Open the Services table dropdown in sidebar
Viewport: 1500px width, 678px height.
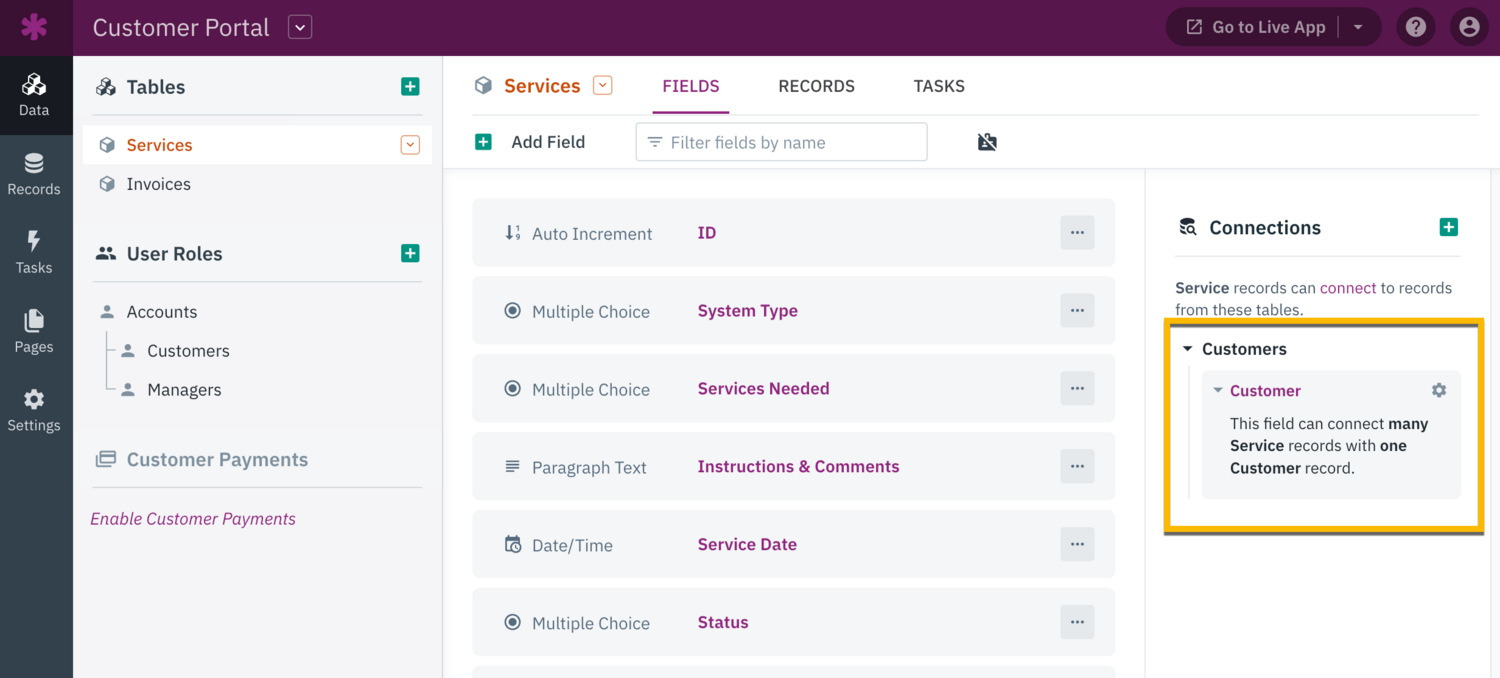tap(410, 145)
